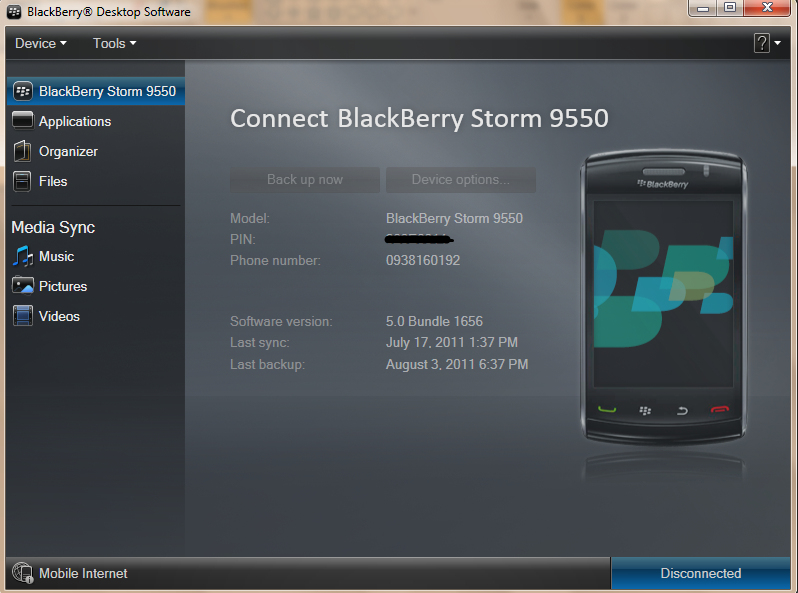Image resolution: width=798 pixels, height=593 pixels.
Task: Click the 'Model:' label
Action: point(250,218)
